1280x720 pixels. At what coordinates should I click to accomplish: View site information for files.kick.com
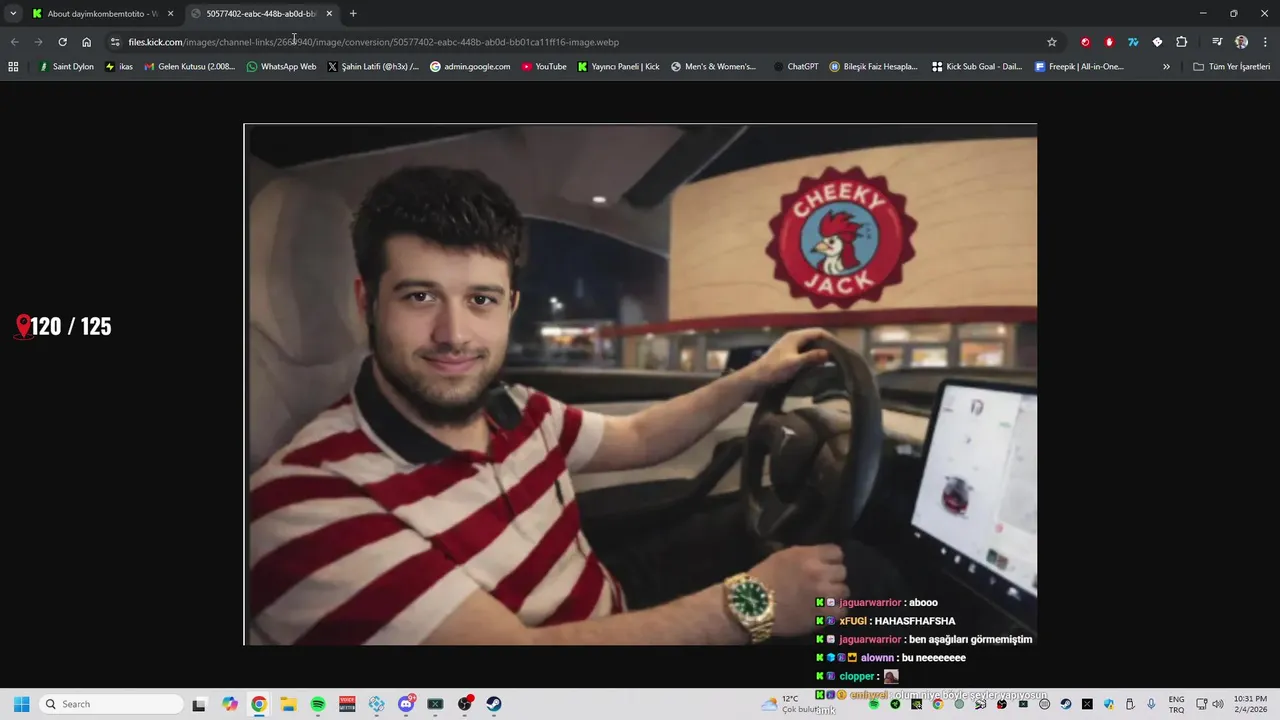pyautogui.click(x=115, y=42)
